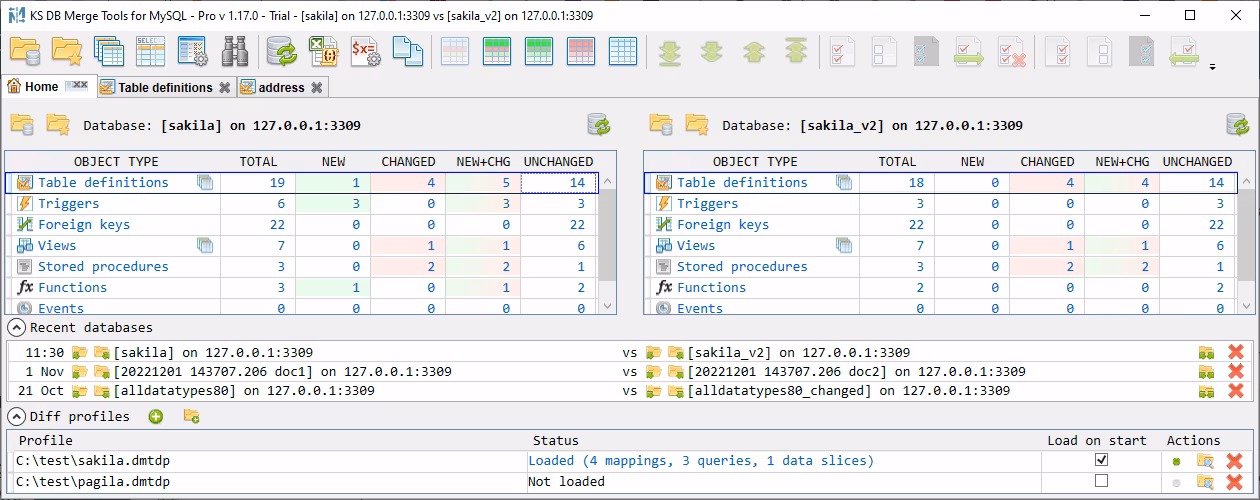Click the Loaded 4 mappings status link
Image resolution: width=1260 pixels, height=500 pixels.
pyautogui.click(x=700, y=461)
